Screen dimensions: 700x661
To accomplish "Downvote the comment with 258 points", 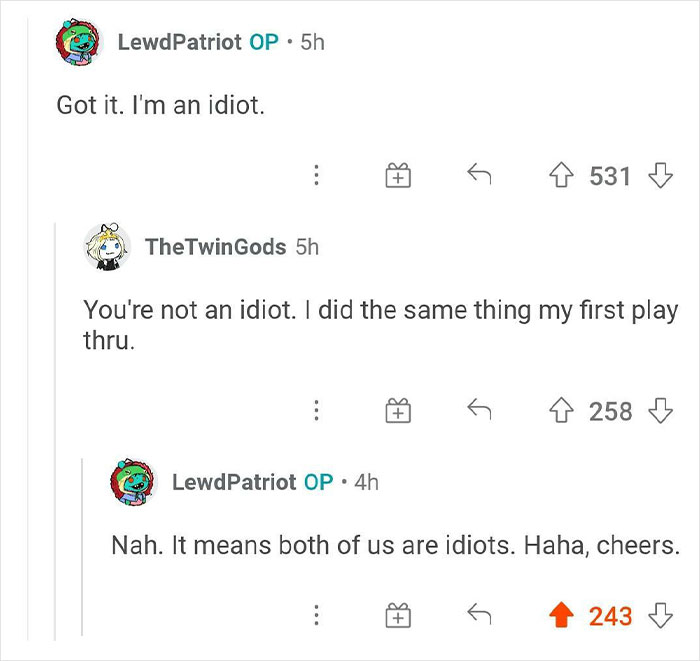I will pos(658,411).
